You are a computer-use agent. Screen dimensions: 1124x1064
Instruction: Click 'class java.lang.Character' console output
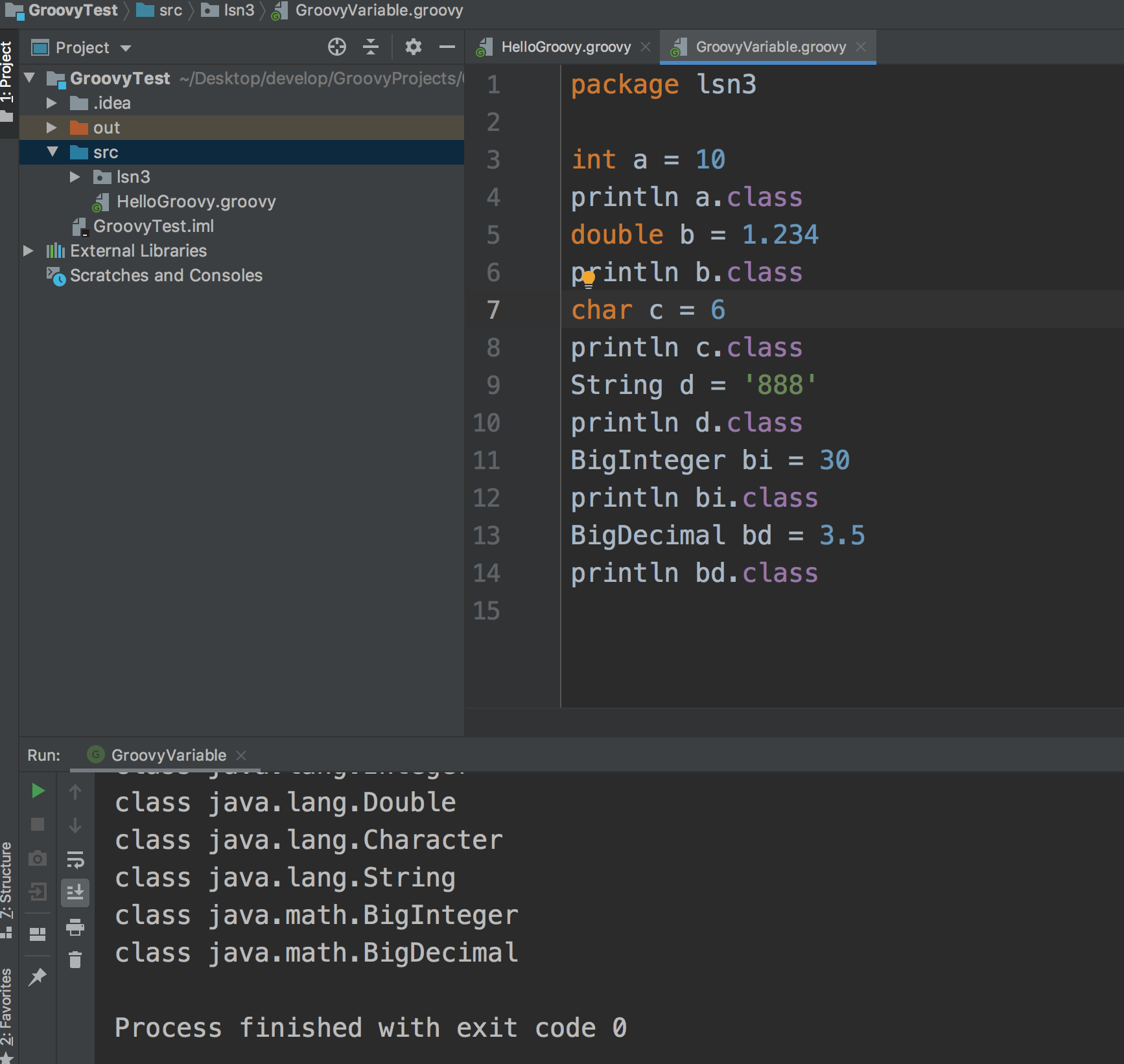(309, 840)
